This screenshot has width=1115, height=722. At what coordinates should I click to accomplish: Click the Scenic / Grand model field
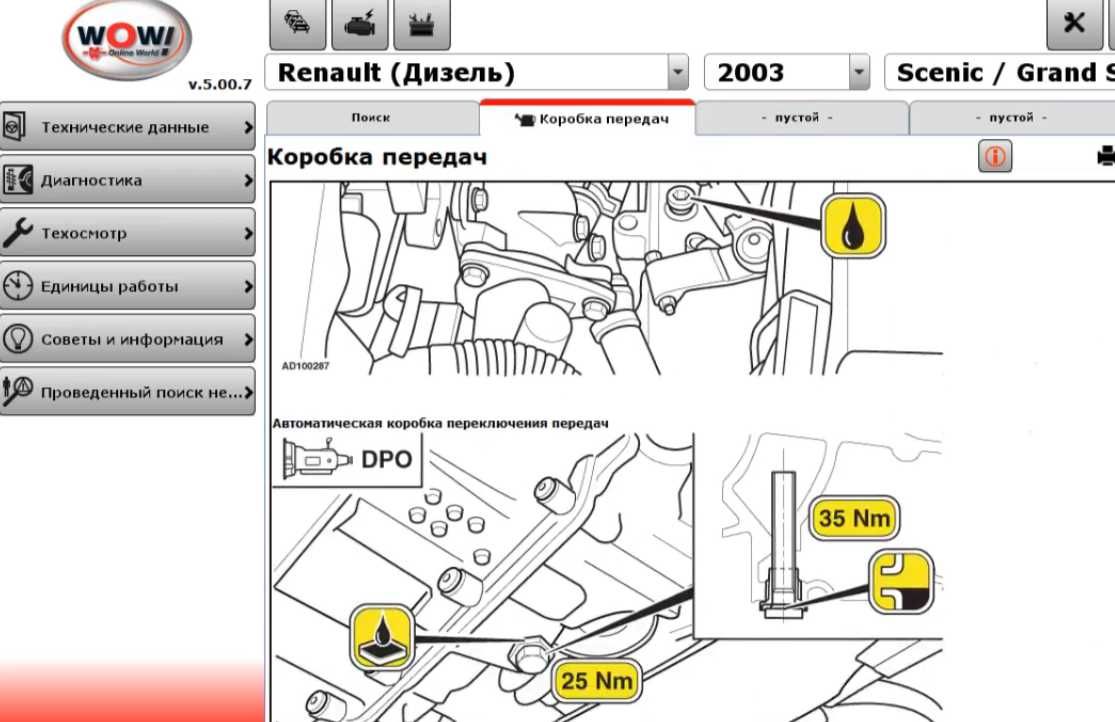(x=1000, y=72)
